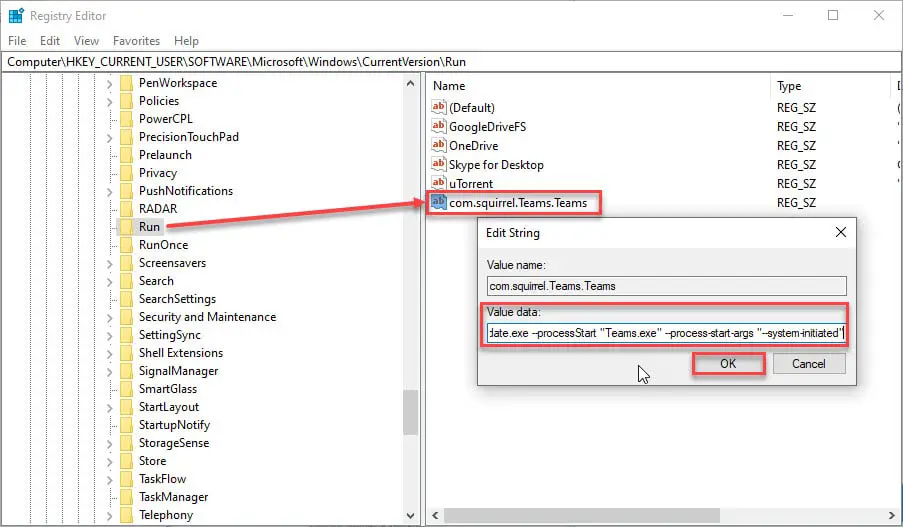903x527 pixels.
Task: Expand the PenWorkspace key
Action: pos(109,84)
